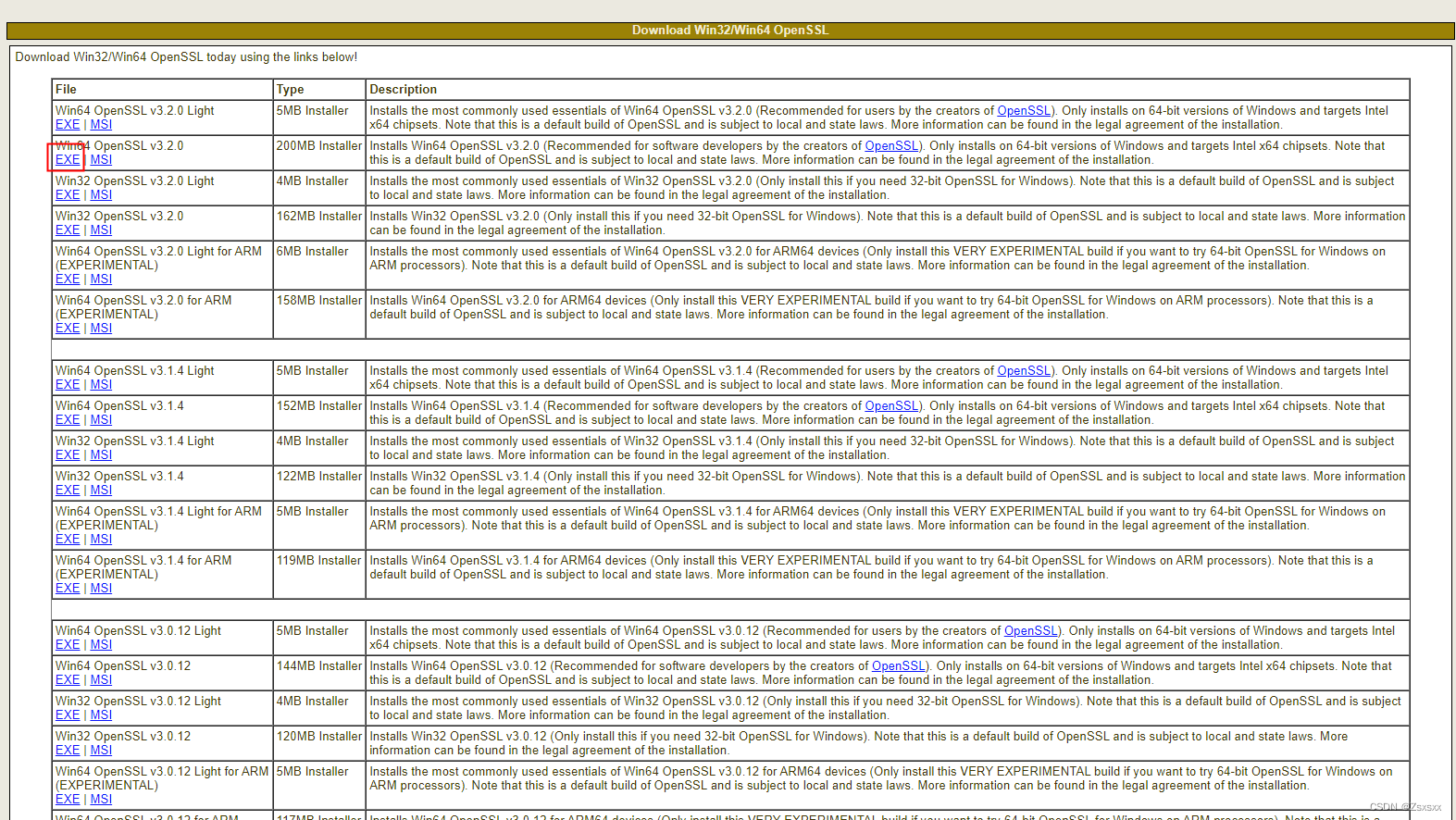Click EXE link for Win64 OpenSSL v3.2.0
The image size is (1456, 820).
click(68, 160)
